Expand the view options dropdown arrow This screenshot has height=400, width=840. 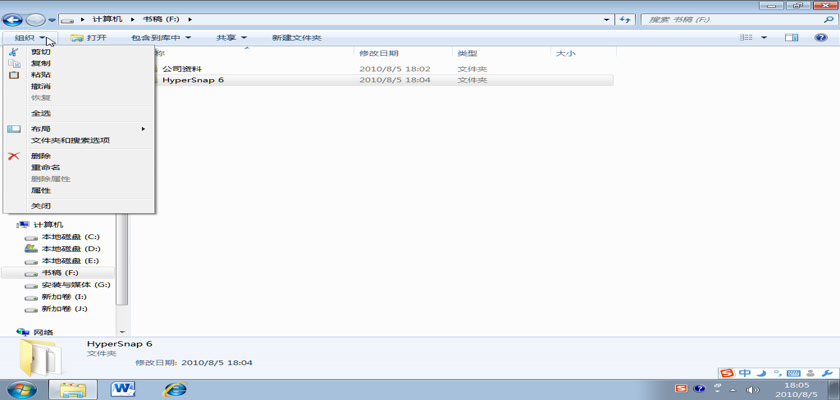pyautogui.click(x=764, y=38)
